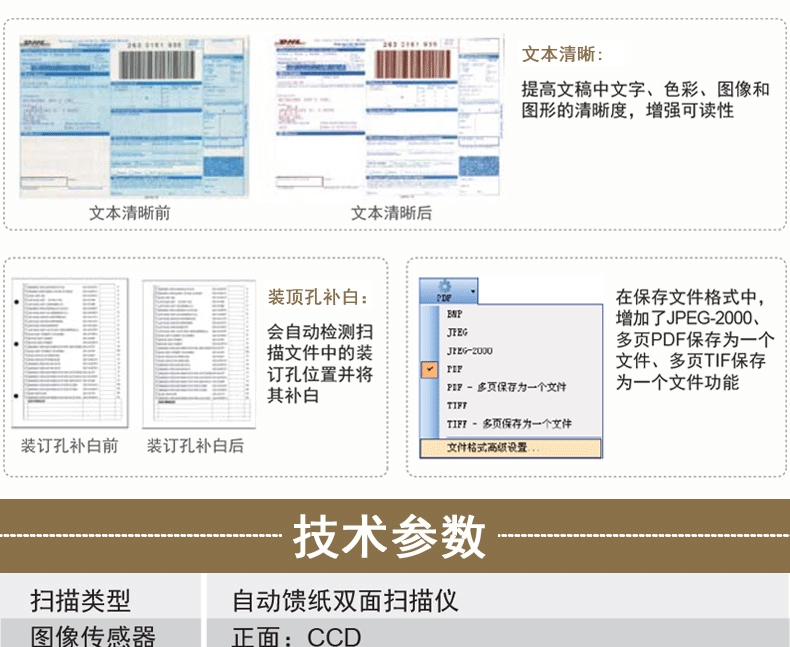Click the 装顶孔补白: feature heading
The width and height of the screenshot is (790, 647).
point(318,297)
